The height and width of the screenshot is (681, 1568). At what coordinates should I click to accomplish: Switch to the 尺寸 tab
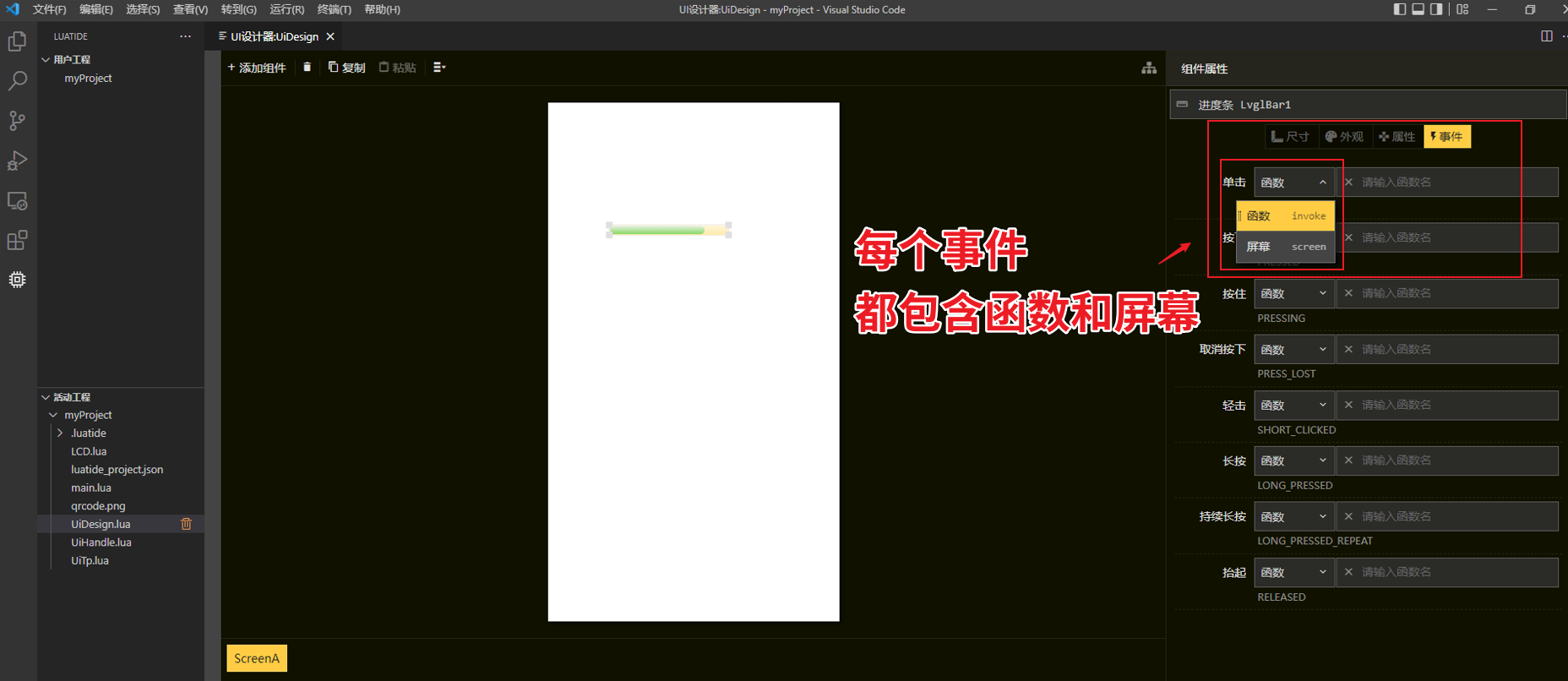[1290, 137]
